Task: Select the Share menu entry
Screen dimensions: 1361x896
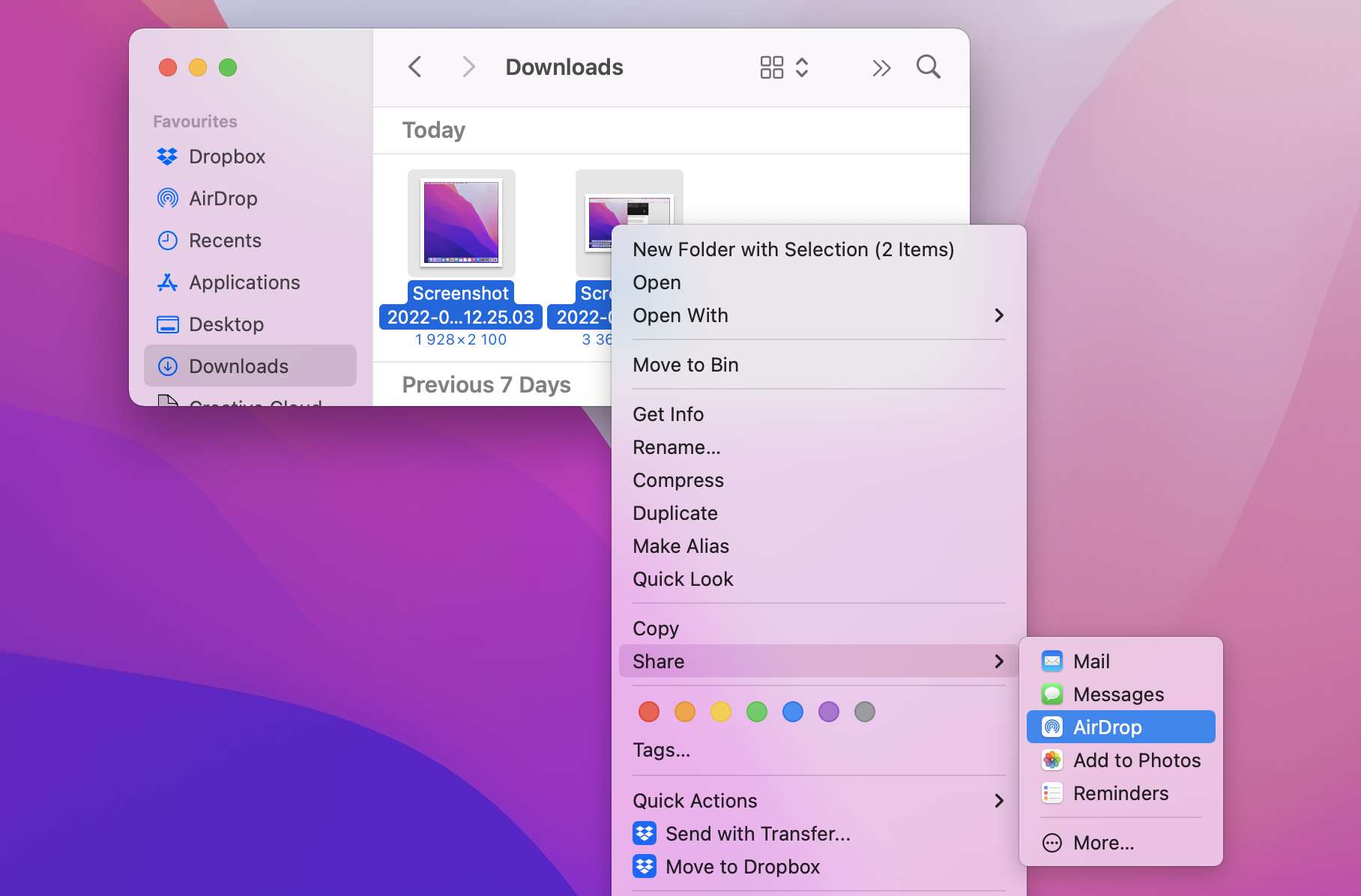Action: pyautogui.click(x=818, y=662)
